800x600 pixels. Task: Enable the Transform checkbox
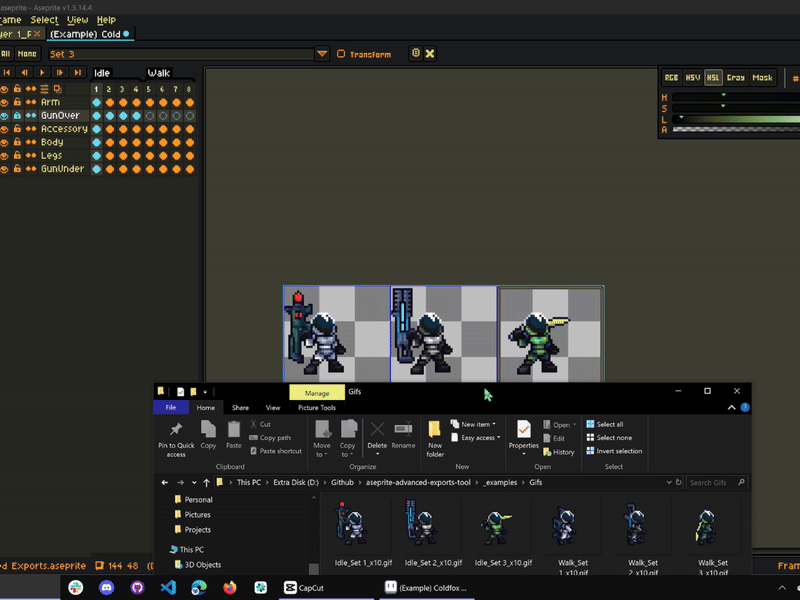click(x=341, y=54)
